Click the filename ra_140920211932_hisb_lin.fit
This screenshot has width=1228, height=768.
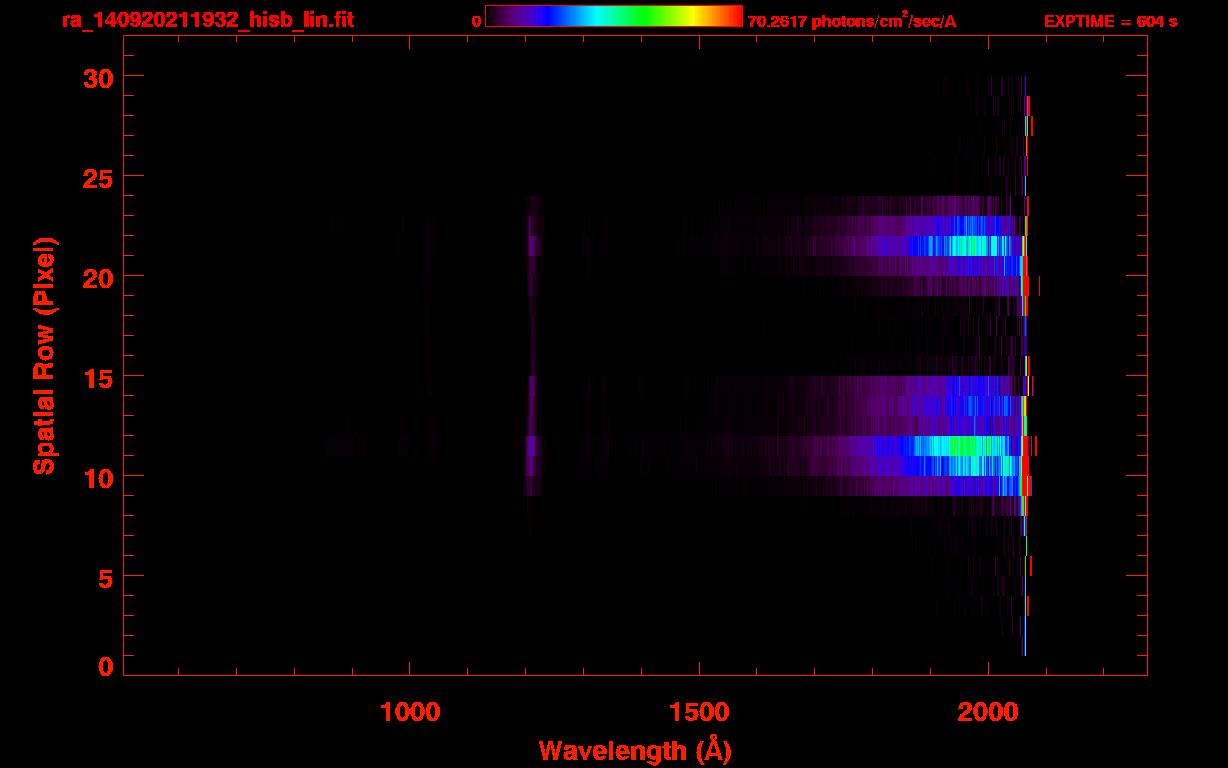[207, 20]
